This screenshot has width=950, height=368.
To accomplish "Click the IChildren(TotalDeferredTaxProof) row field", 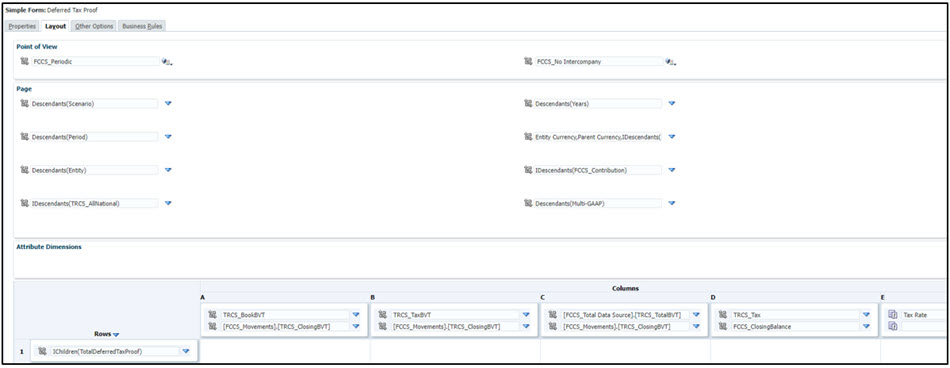I will pos(115,351).
